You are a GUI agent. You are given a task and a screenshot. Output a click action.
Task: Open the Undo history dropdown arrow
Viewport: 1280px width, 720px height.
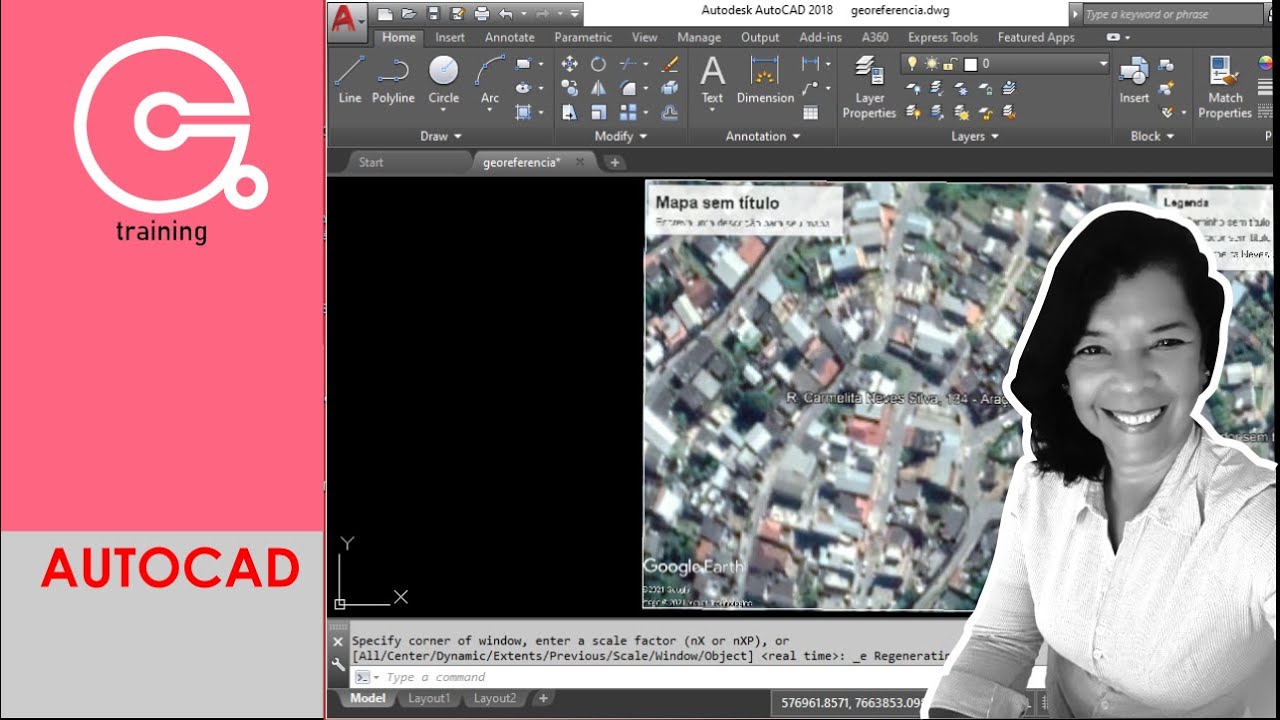(x=523, y=14)
